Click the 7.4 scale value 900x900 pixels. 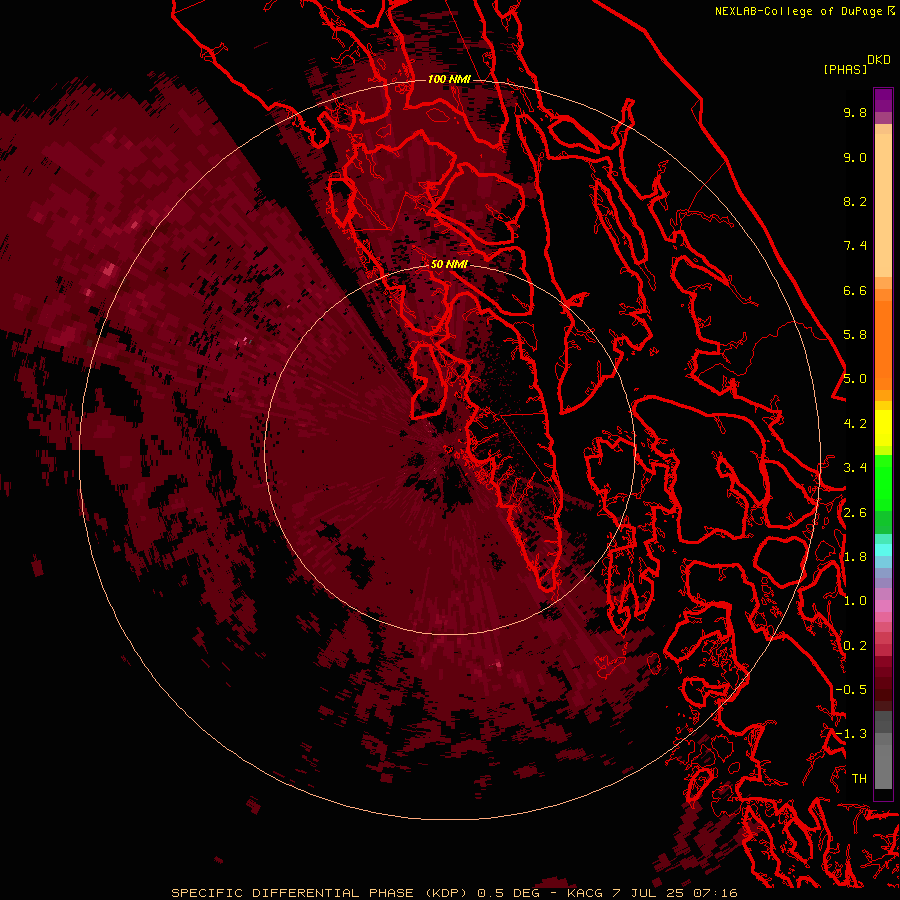tap(855, 246)
